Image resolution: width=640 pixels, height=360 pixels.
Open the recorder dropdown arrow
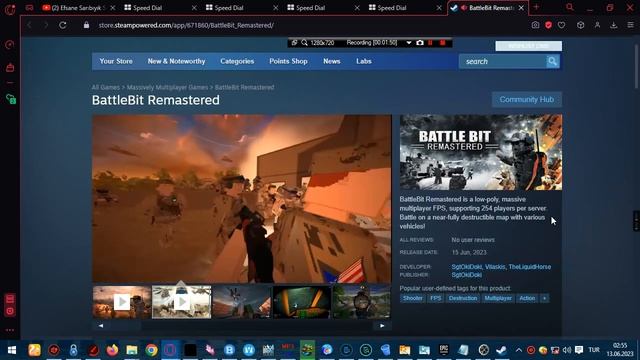[409, 43]
